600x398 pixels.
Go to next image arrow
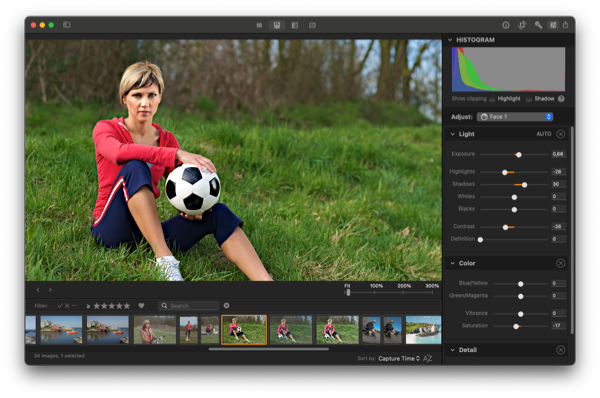tap(50, 290)
